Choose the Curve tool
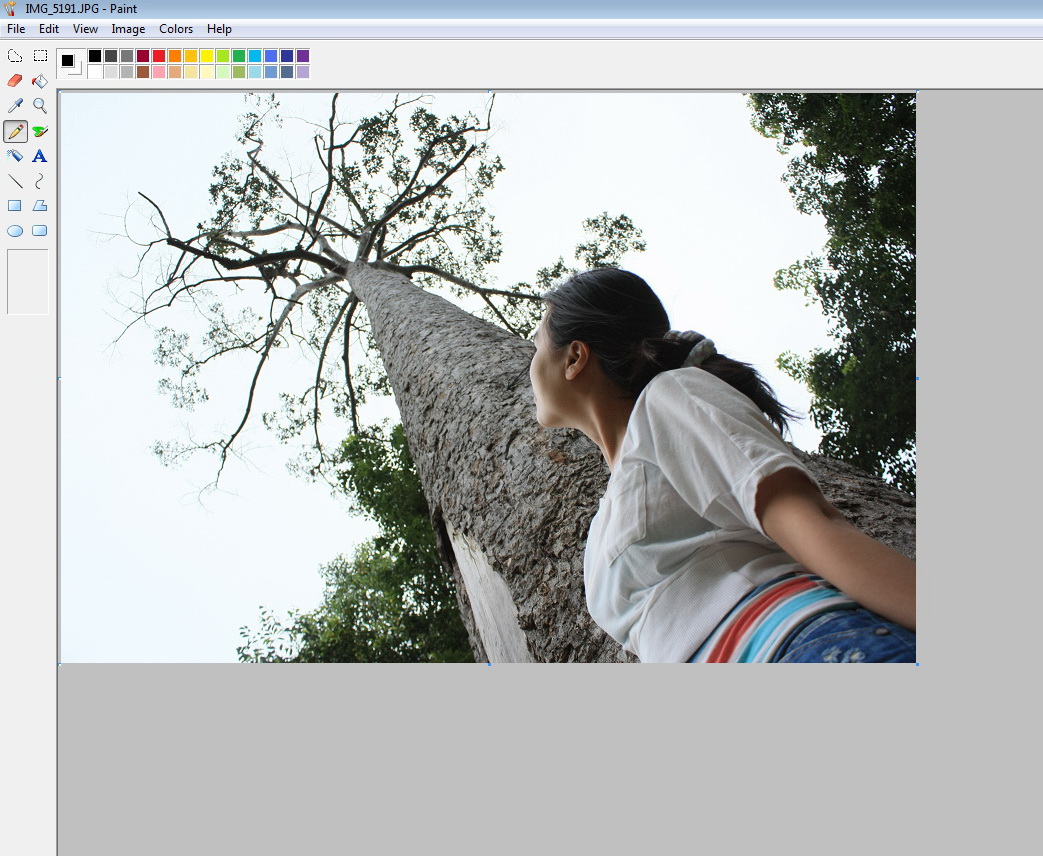1043x856 pixels. (x=40, y=181)
